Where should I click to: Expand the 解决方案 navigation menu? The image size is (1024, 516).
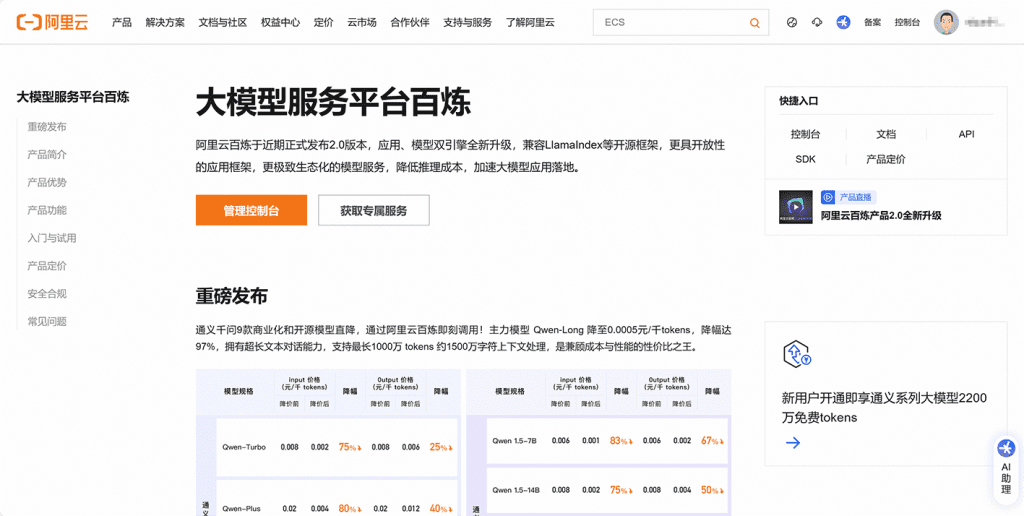(165, 22)
